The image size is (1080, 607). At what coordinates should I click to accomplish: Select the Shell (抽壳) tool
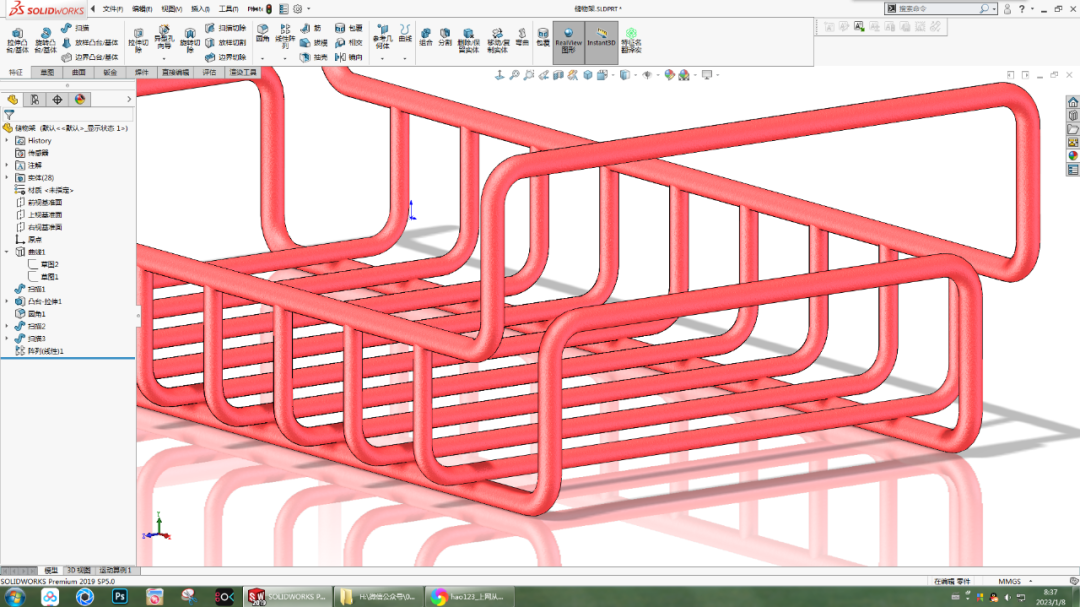pyautogui.click(x=306, y=56)
